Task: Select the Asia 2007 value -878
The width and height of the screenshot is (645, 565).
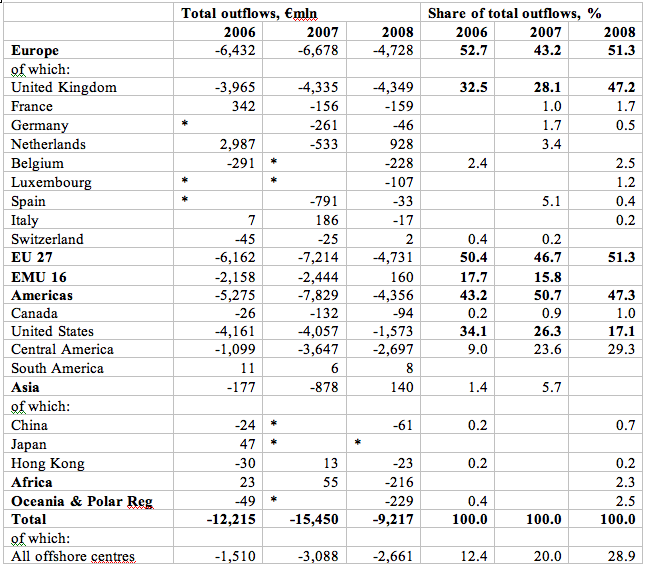Action: click(324, 387)
